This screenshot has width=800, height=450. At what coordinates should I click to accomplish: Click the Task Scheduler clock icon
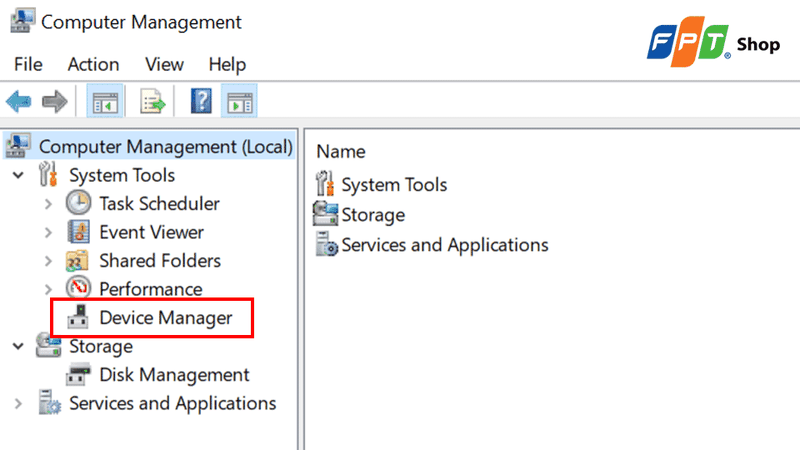78,203
